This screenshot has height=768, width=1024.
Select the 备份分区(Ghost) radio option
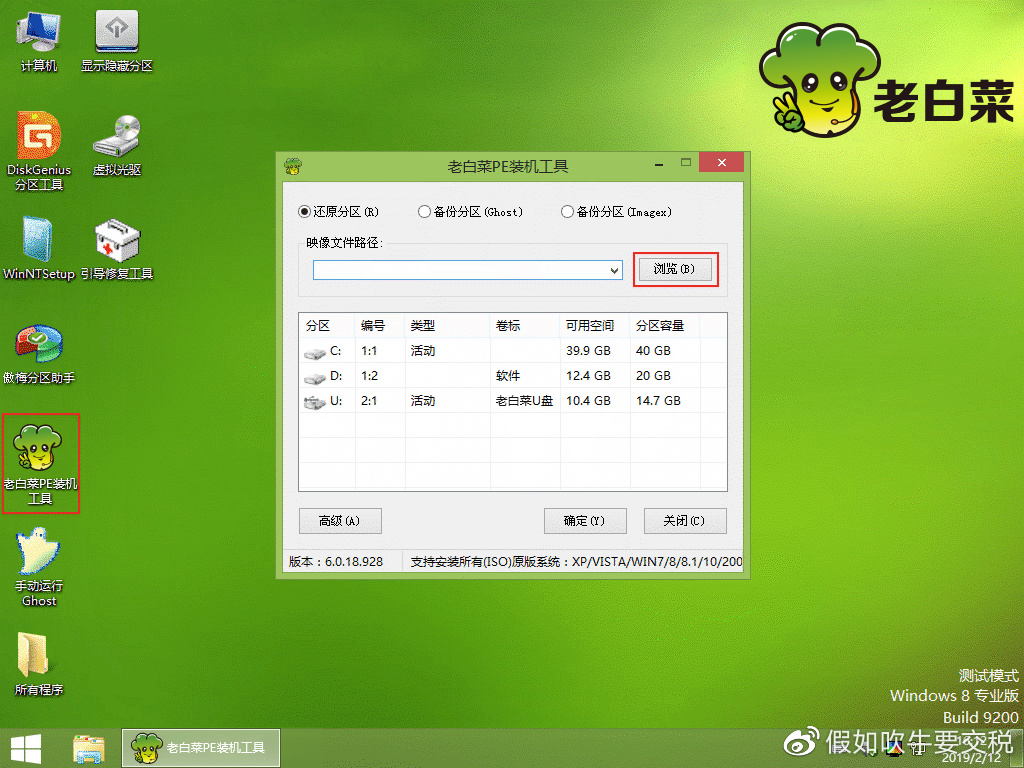(x=423, y=211)
